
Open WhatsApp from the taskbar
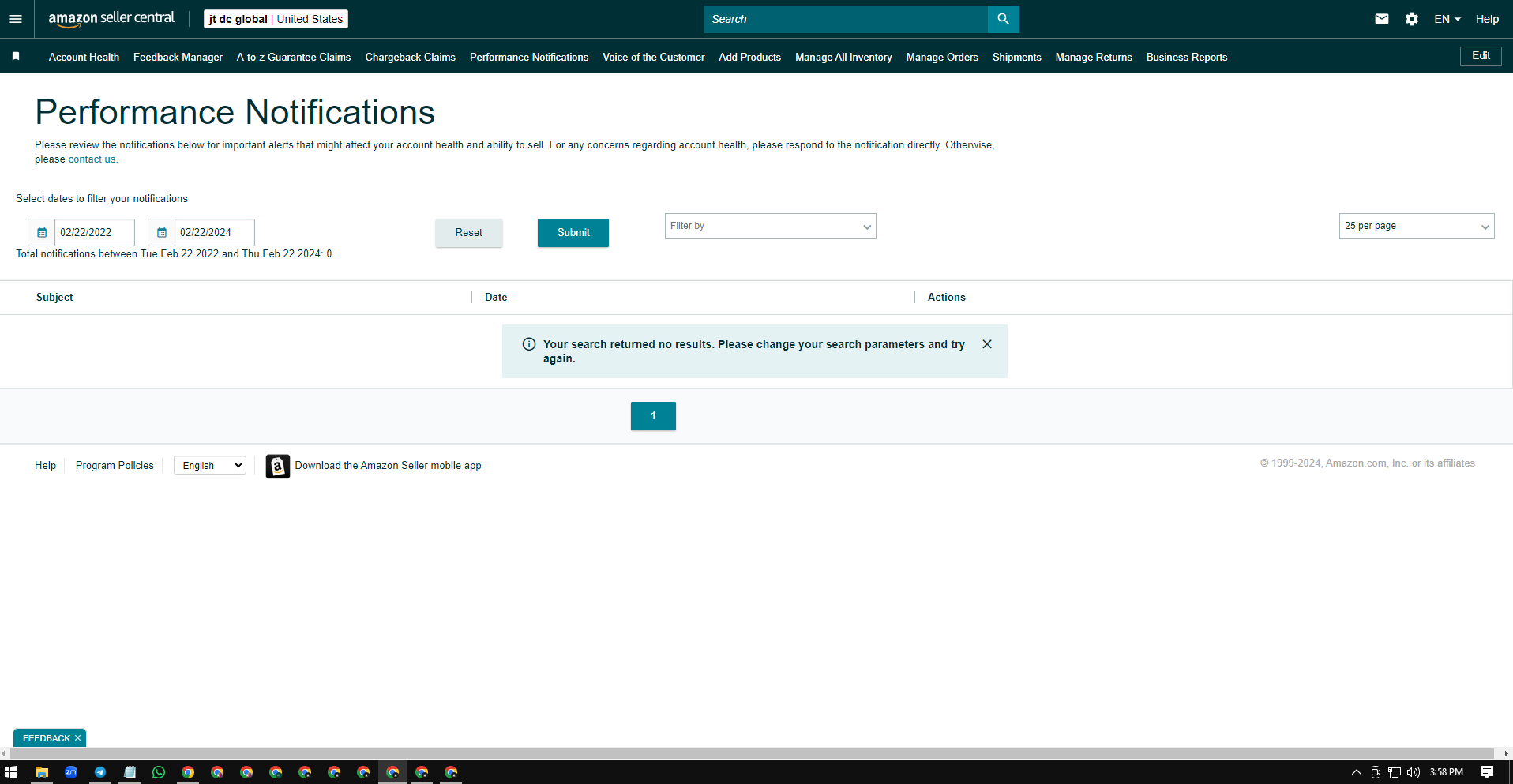(159, 772)
